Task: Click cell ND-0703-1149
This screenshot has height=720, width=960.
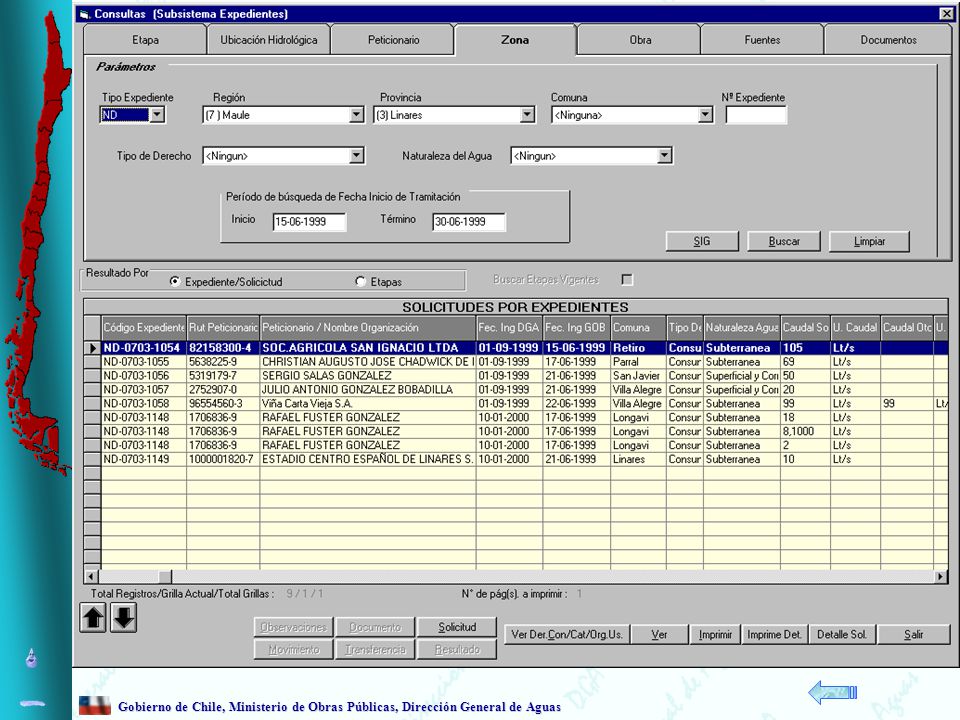Action: click(x=144, y=459)
